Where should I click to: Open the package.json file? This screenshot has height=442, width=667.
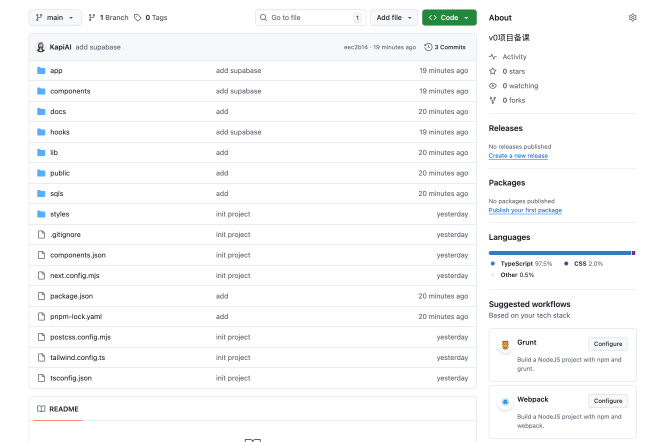pos(71,296)
